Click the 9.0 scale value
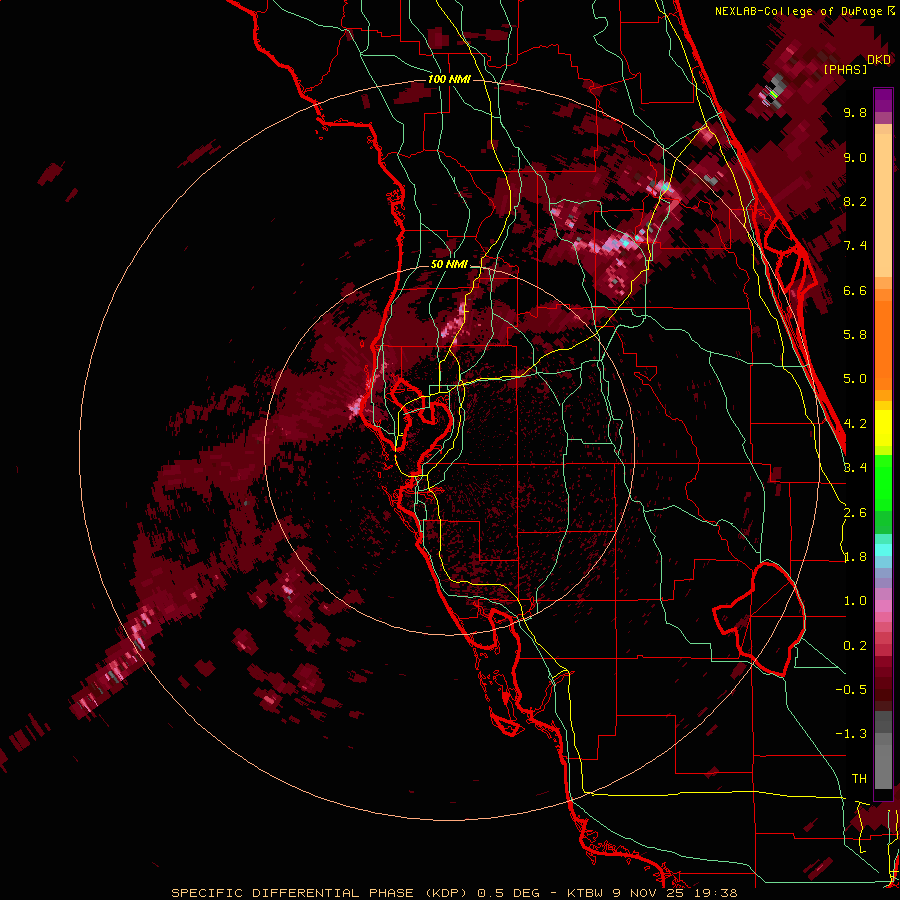This screenshot has height=900, width=900. coord(855,157)
